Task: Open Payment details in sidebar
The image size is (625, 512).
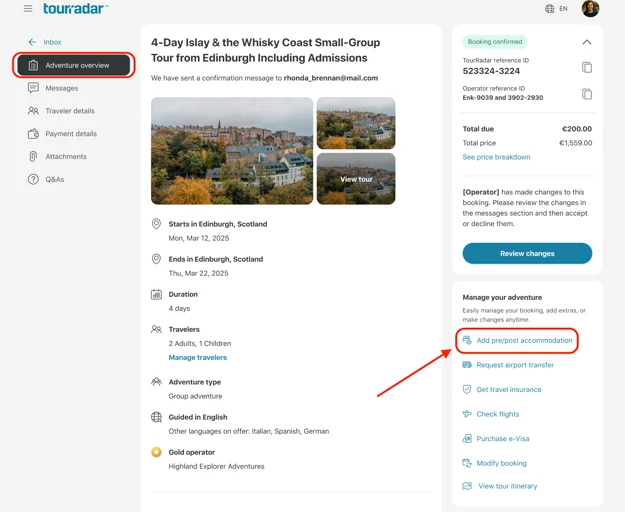Action: click(71, 133)
